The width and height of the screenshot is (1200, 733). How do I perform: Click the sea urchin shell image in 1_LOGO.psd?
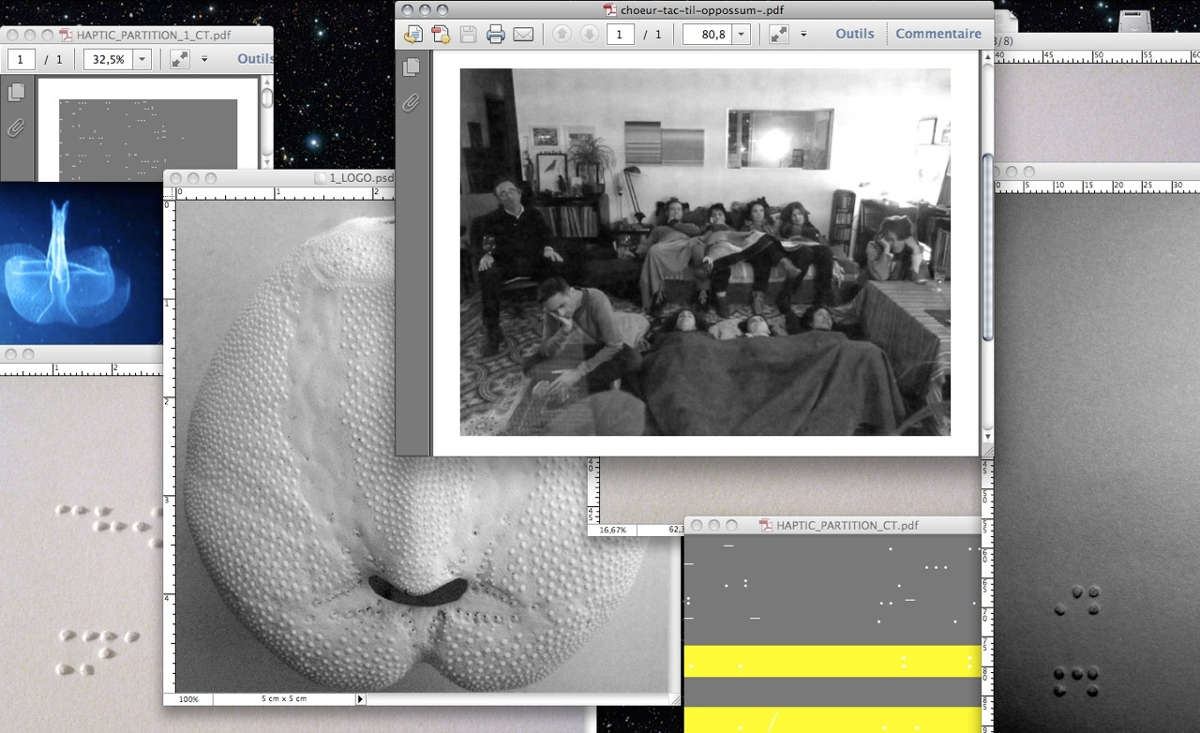(415, 455)
